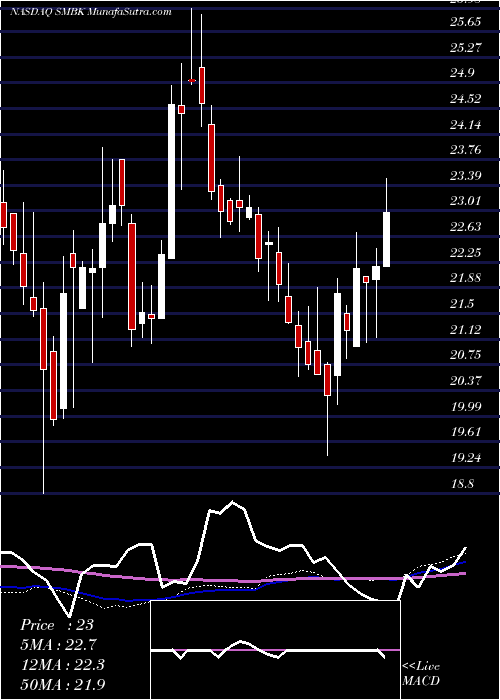Click the 50MA : 21.9 value
This screenshot has height=700, width=500.
62,685
